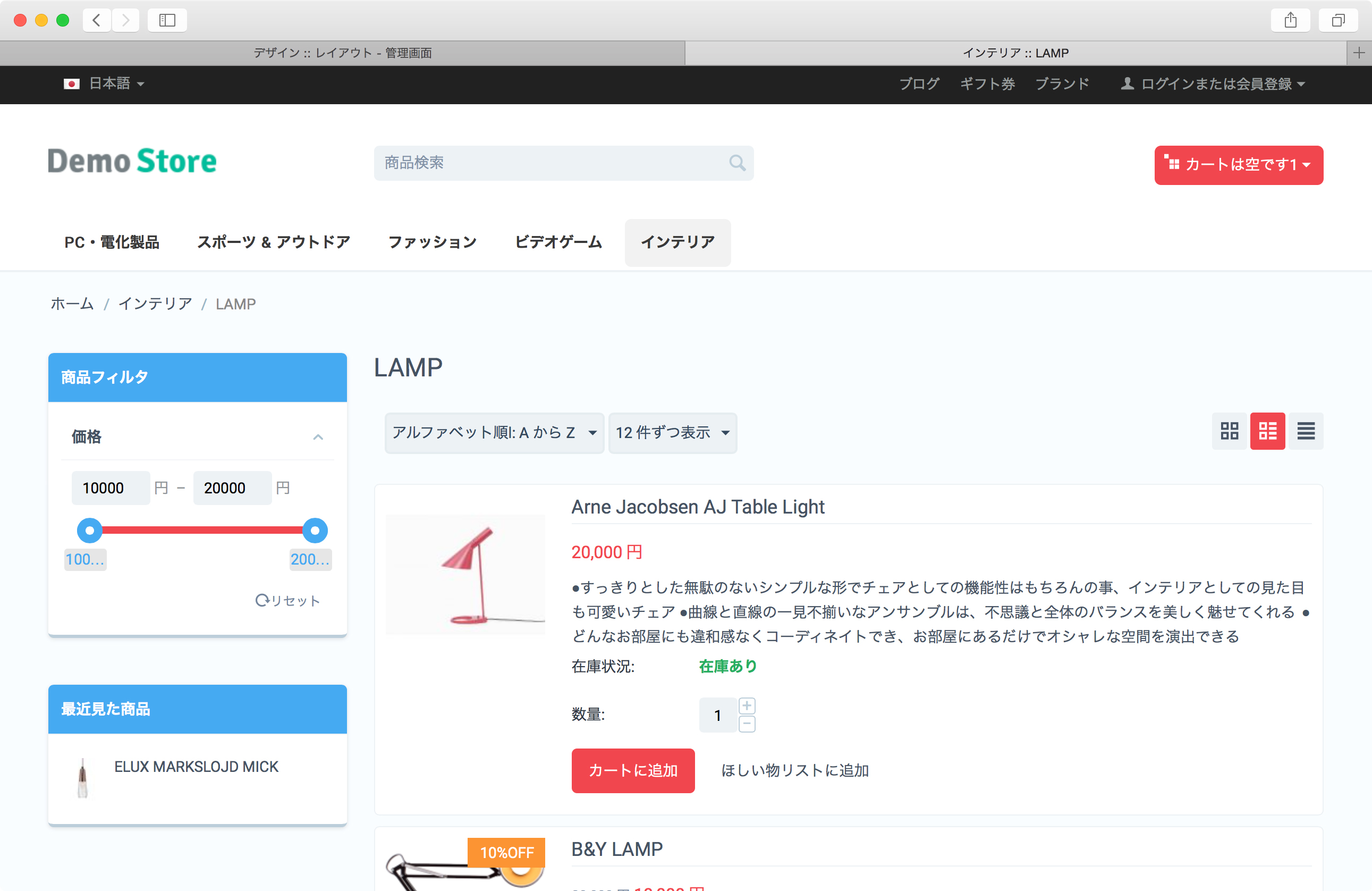1372x891 pixels.
Task: Open ログインまたは会員登録 dropdown
Action: coord(1212,84)
